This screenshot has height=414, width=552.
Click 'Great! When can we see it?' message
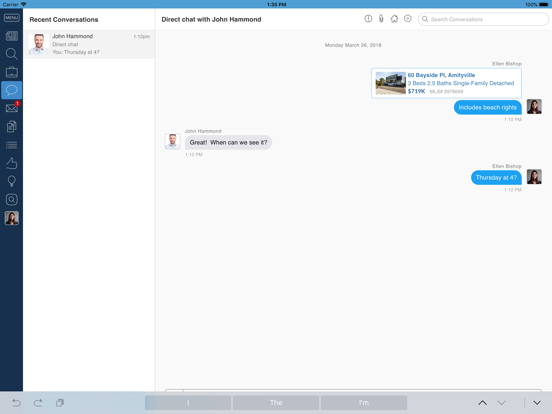click(228, 142)
